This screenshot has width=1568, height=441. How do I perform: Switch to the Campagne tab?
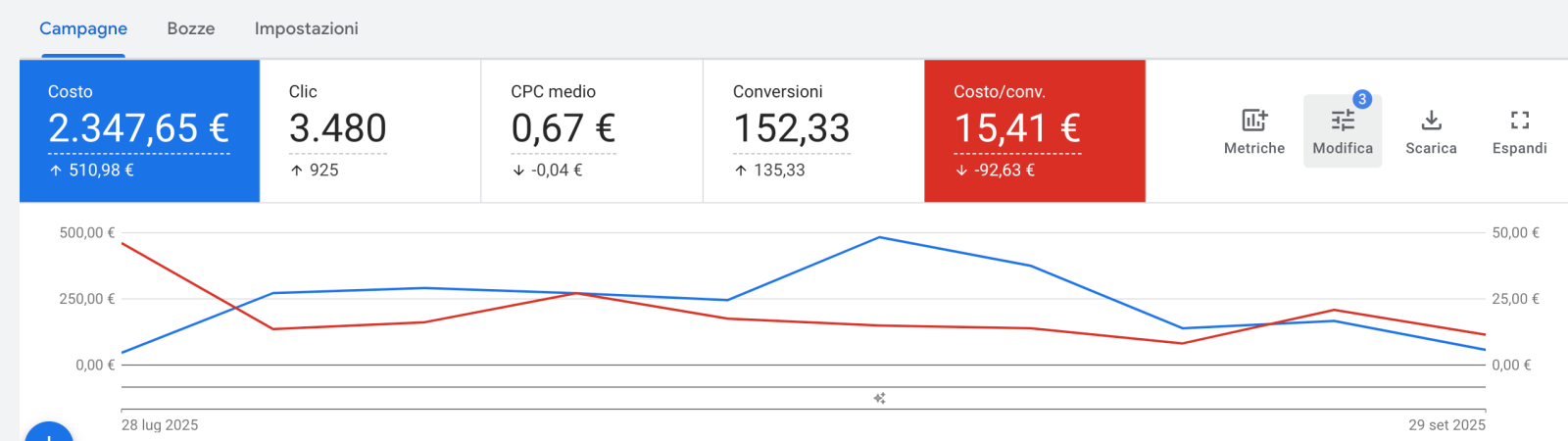tap(83, 28)
